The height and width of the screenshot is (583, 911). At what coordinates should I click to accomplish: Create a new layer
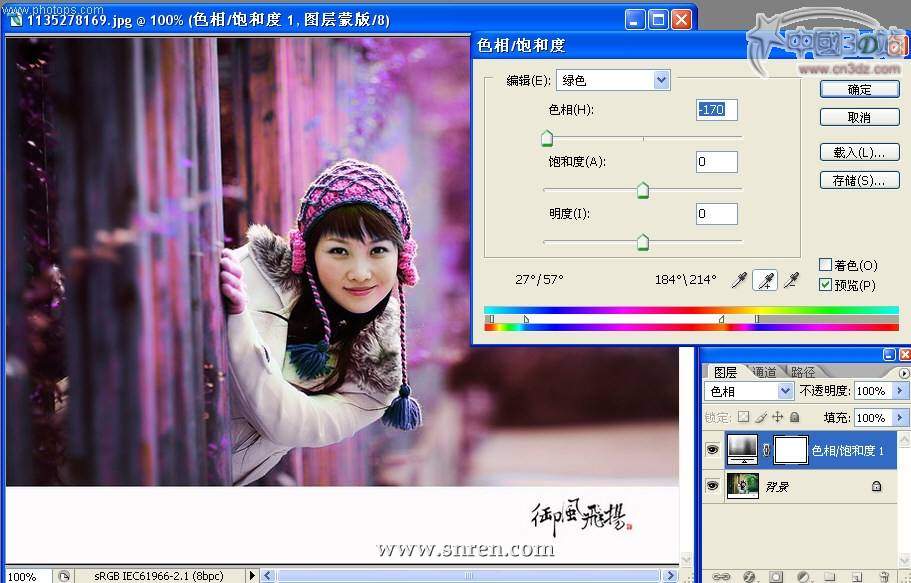[857, 577]
